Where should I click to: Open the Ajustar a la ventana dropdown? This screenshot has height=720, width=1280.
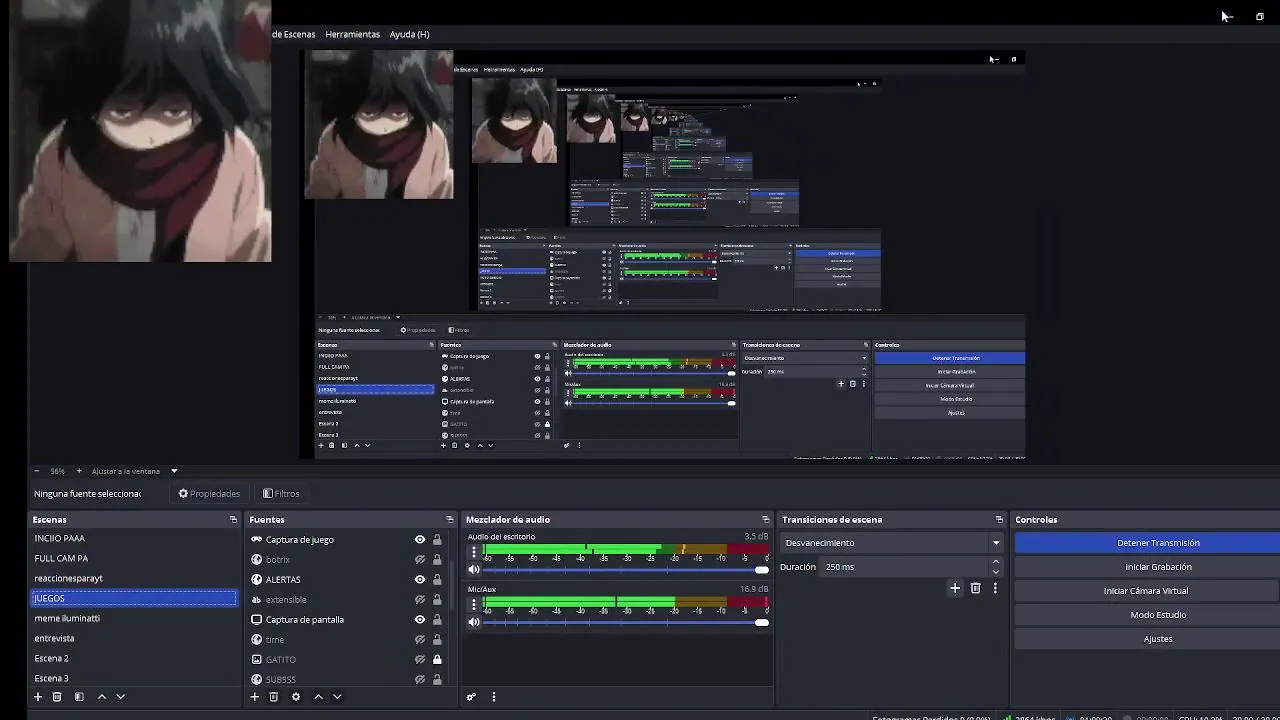pyautogui.click(x=135, y=471)
